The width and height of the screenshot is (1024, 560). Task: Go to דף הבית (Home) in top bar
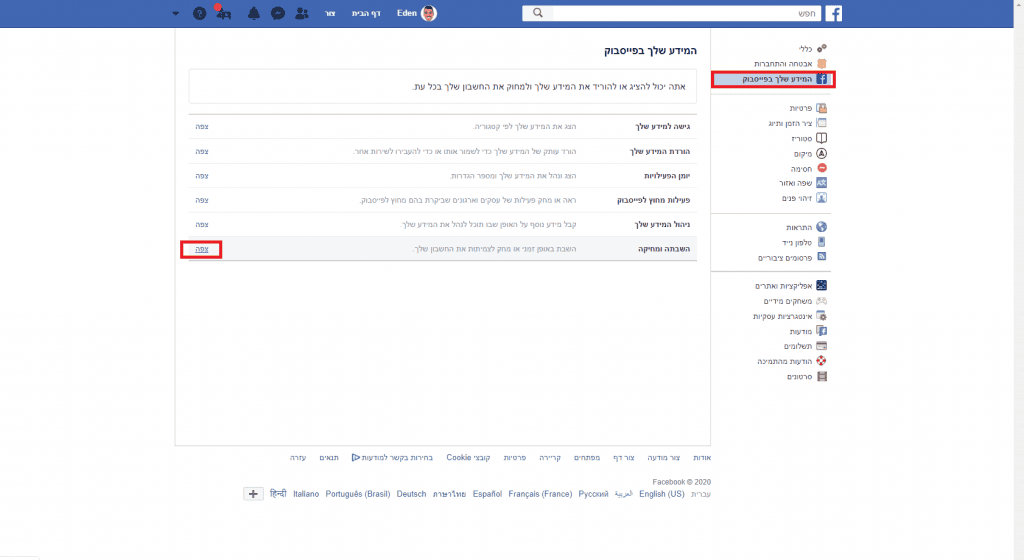(x=366, y=13)
